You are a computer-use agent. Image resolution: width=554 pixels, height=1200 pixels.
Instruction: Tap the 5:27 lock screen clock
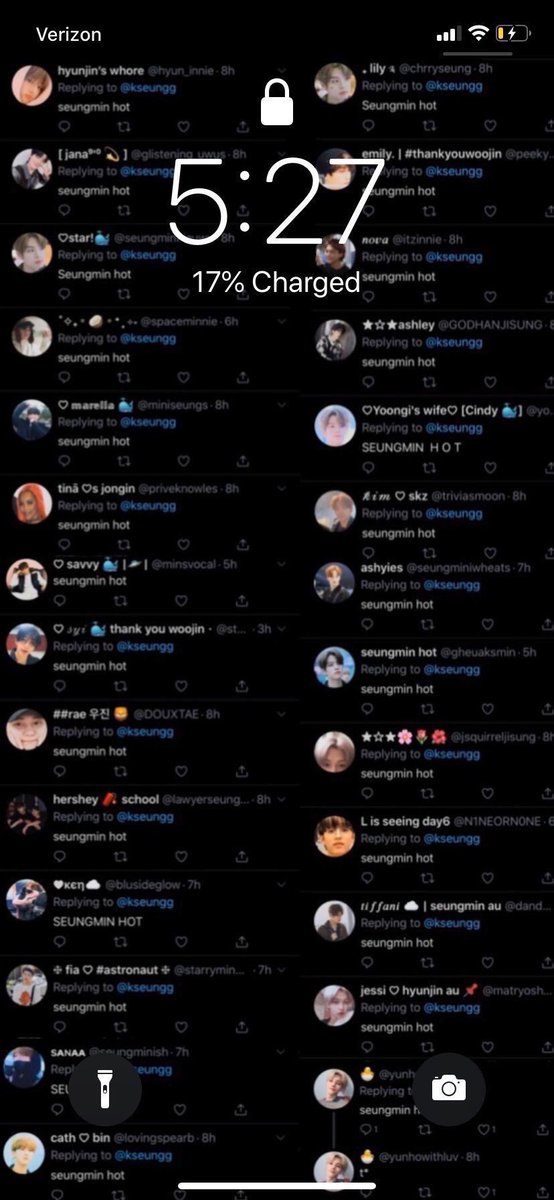point(277,201)
